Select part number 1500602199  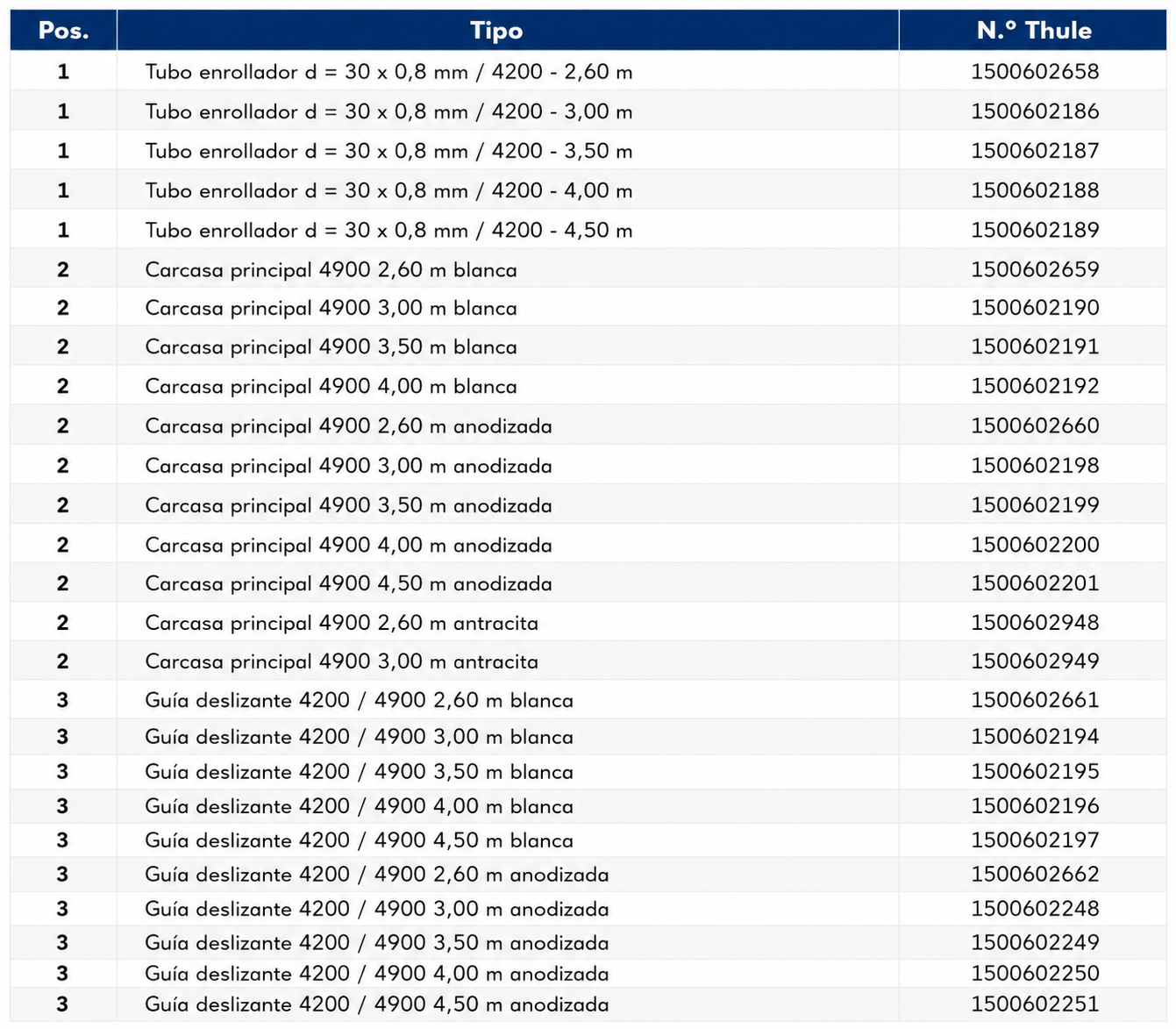[x=1035, y=505]
